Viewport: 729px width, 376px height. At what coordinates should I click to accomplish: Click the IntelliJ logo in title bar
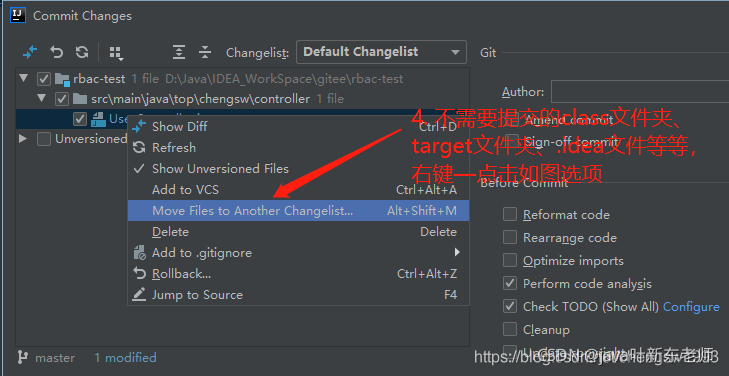pyautogui.click(x=18, y=15)
